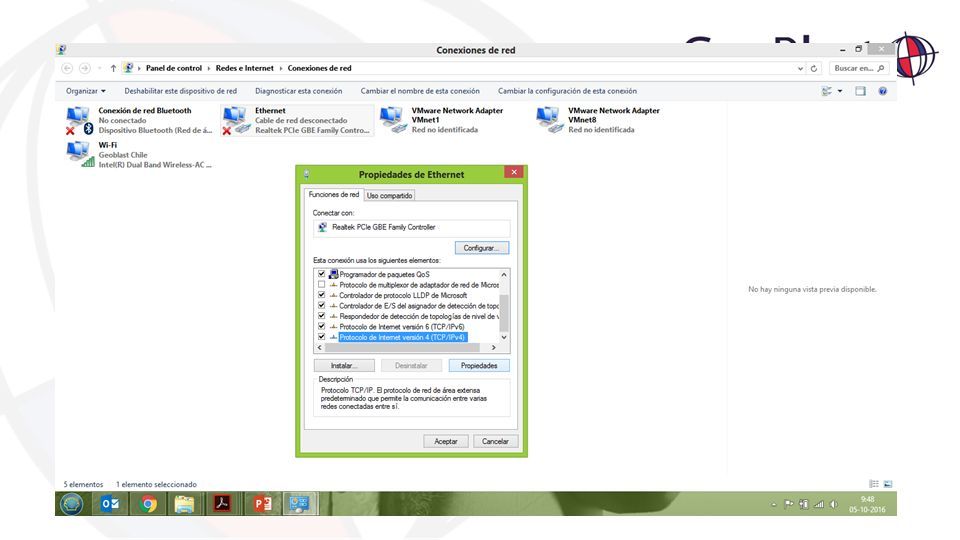Click the Instalar... button
Viewport: 960px width, 540px height.
click(x=344, y=365)
